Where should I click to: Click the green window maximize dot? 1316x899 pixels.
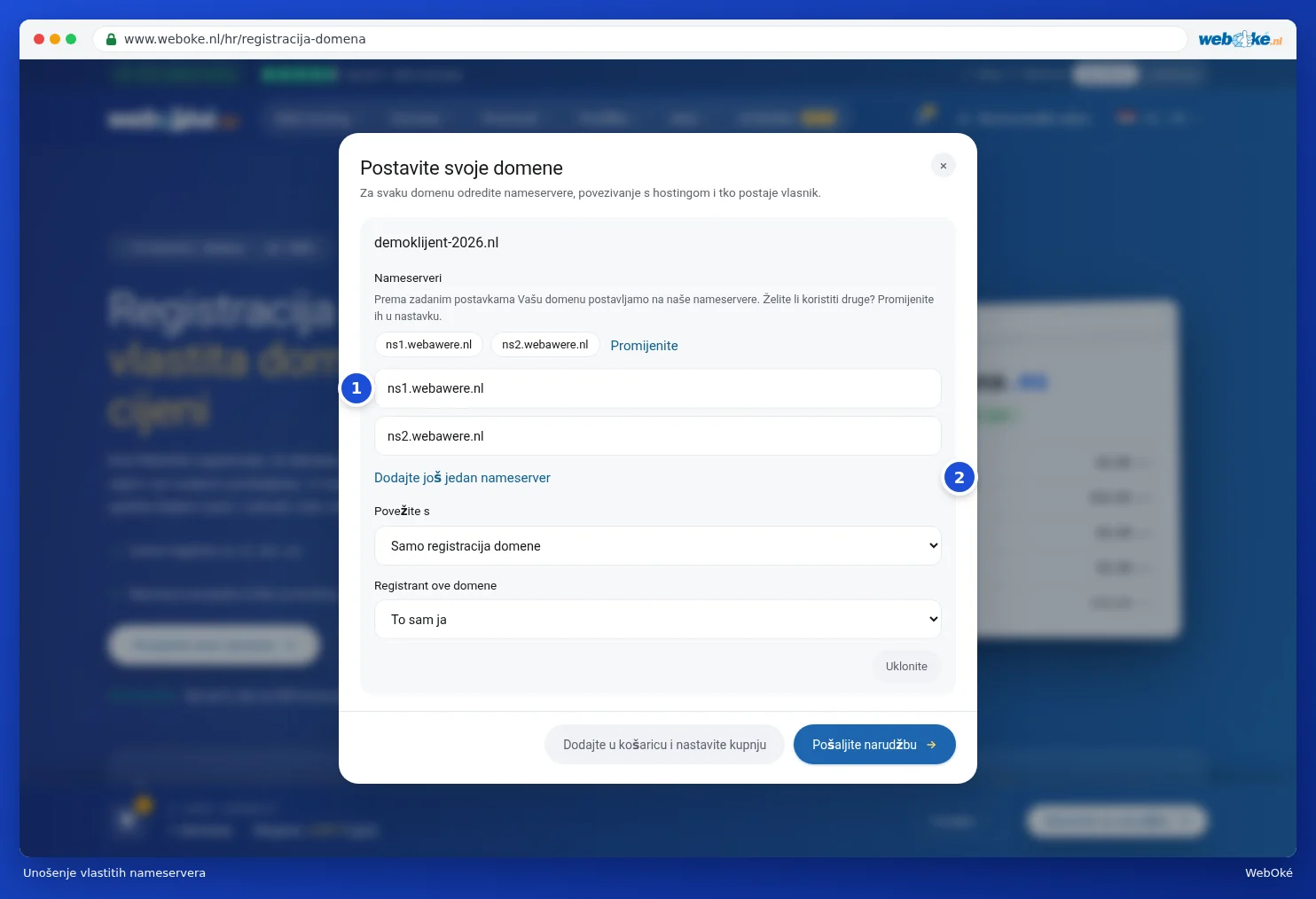click(x=71, y=39)
